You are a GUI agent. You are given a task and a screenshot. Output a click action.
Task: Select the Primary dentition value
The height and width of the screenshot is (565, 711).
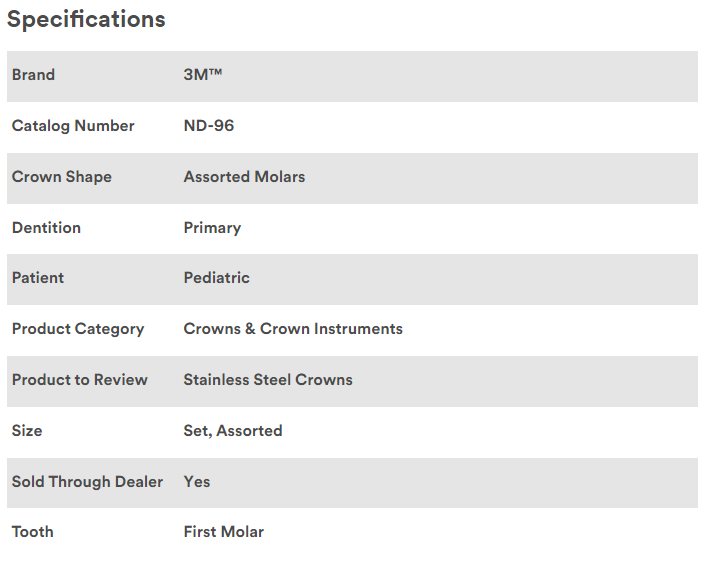pos(212,228)
